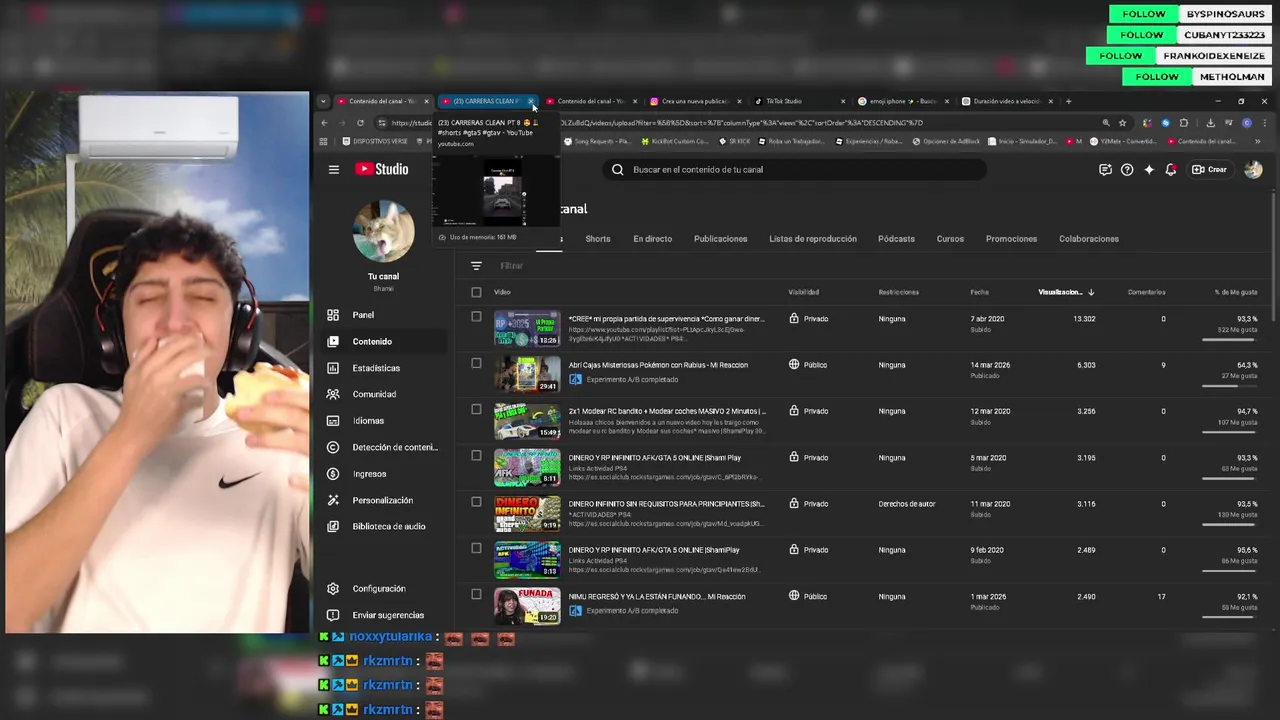Check the 2x1 Modear RC bandito video
Viewport: 1280px width, 720px height.
tap(476, 409)
